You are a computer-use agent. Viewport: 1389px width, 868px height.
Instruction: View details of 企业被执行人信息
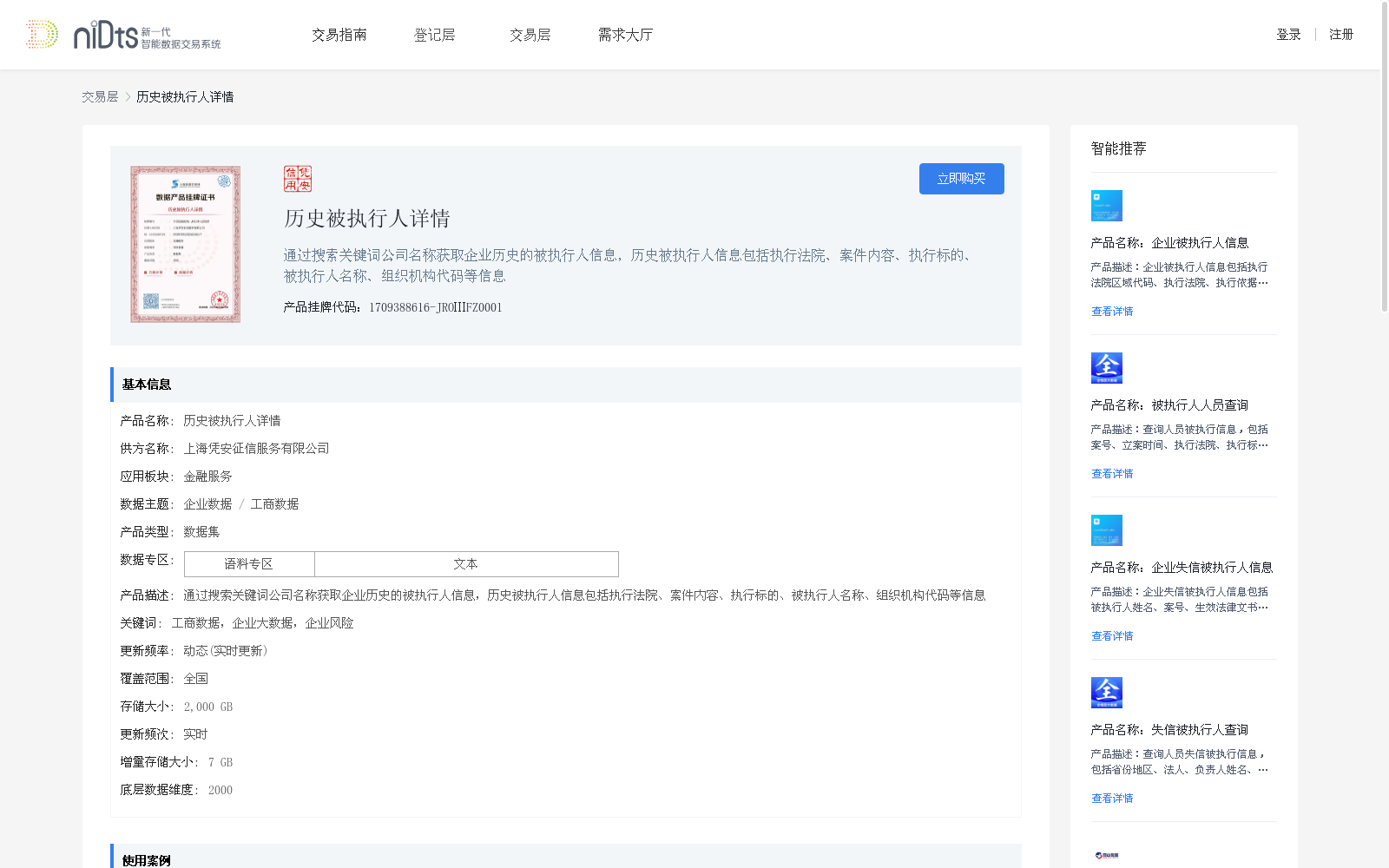(1112, 312)
